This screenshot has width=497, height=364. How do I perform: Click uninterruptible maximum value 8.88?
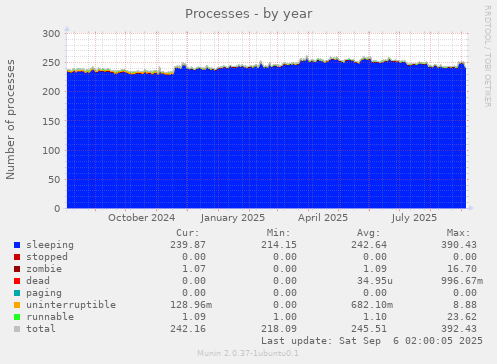(465, 305)
